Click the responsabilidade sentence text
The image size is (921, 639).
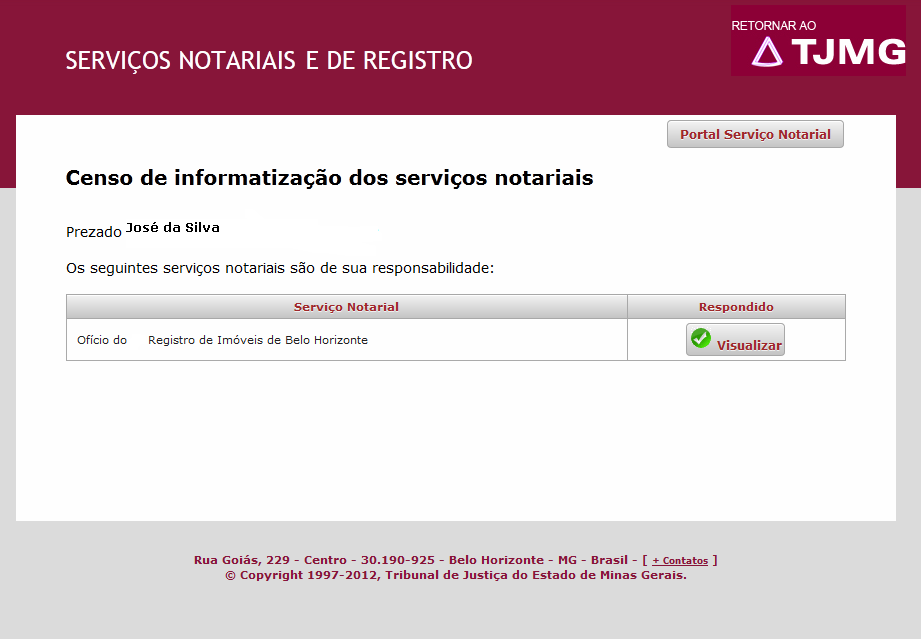pyautogui.click(x=280, y=268)
